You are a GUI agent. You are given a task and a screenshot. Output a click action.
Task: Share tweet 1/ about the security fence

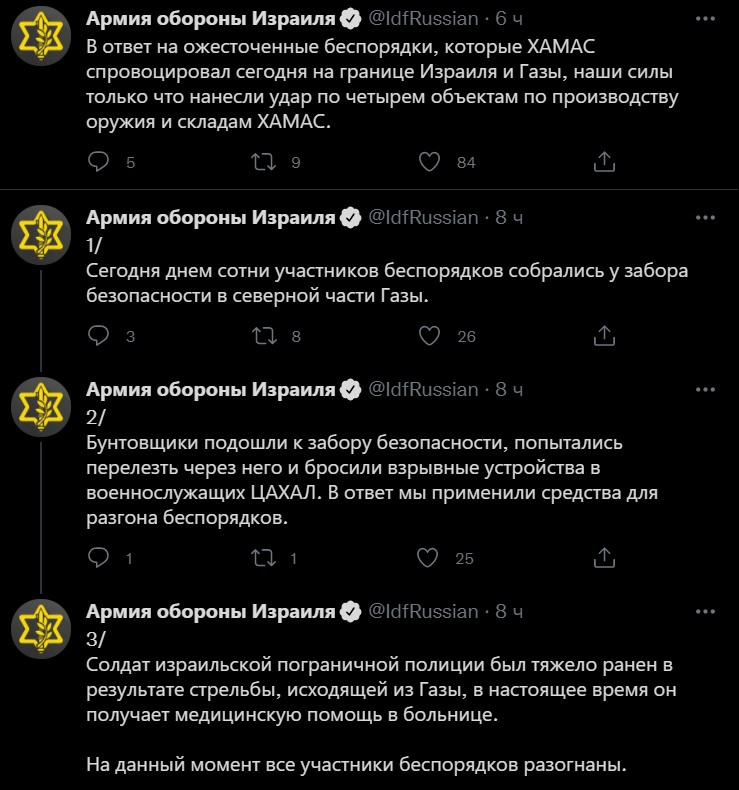pyautogui.click(x=604, y=336)
